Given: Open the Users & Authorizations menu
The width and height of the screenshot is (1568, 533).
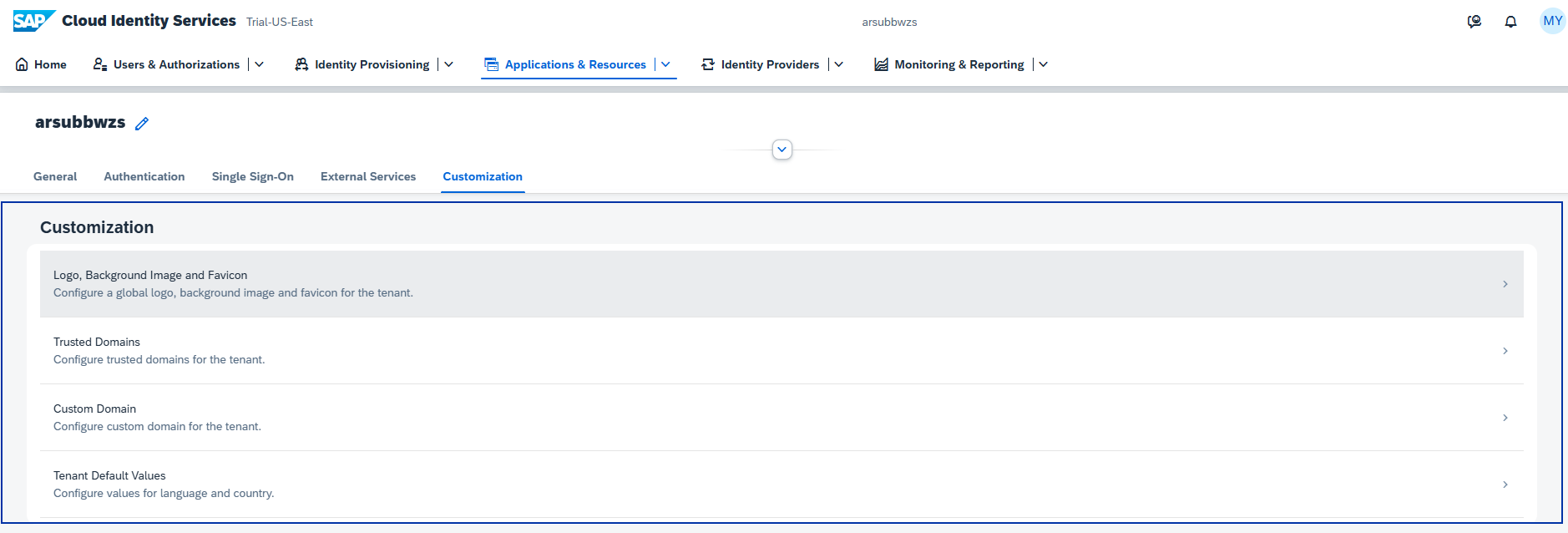Looking at the screenshot, I should 176,64.
